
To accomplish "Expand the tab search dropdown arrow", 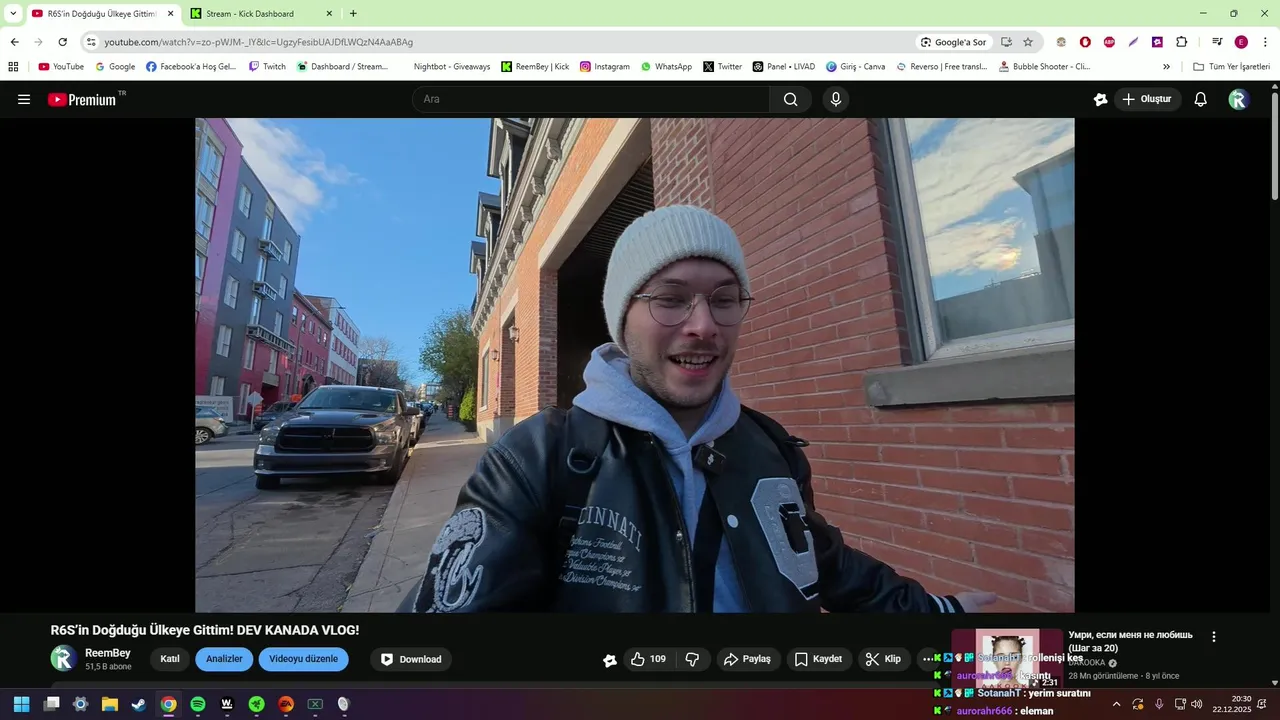I will coord(13,13).
